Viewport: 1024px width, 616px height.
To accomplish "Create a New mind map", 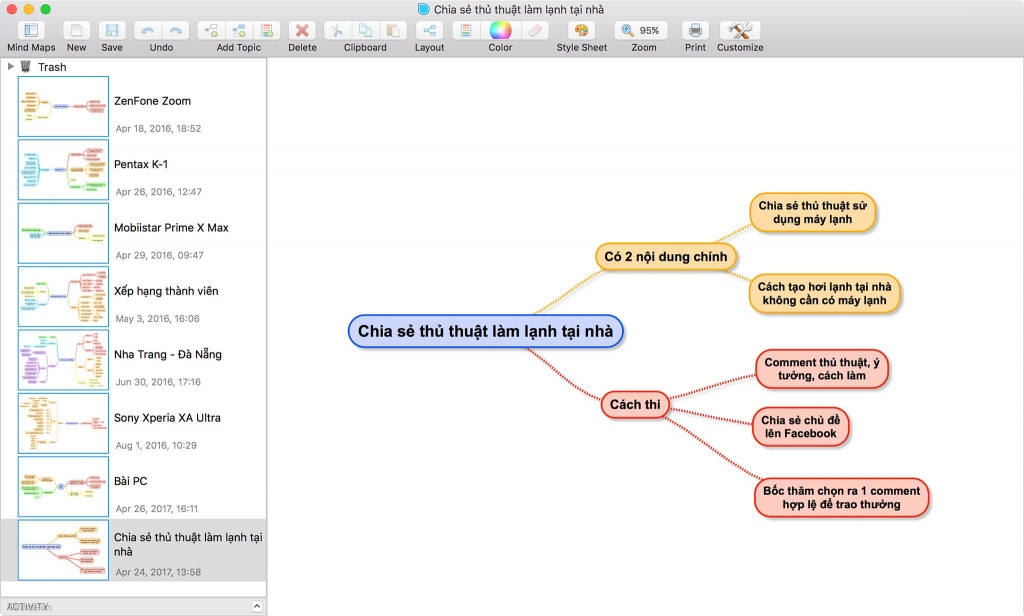I will coord(76,31).
